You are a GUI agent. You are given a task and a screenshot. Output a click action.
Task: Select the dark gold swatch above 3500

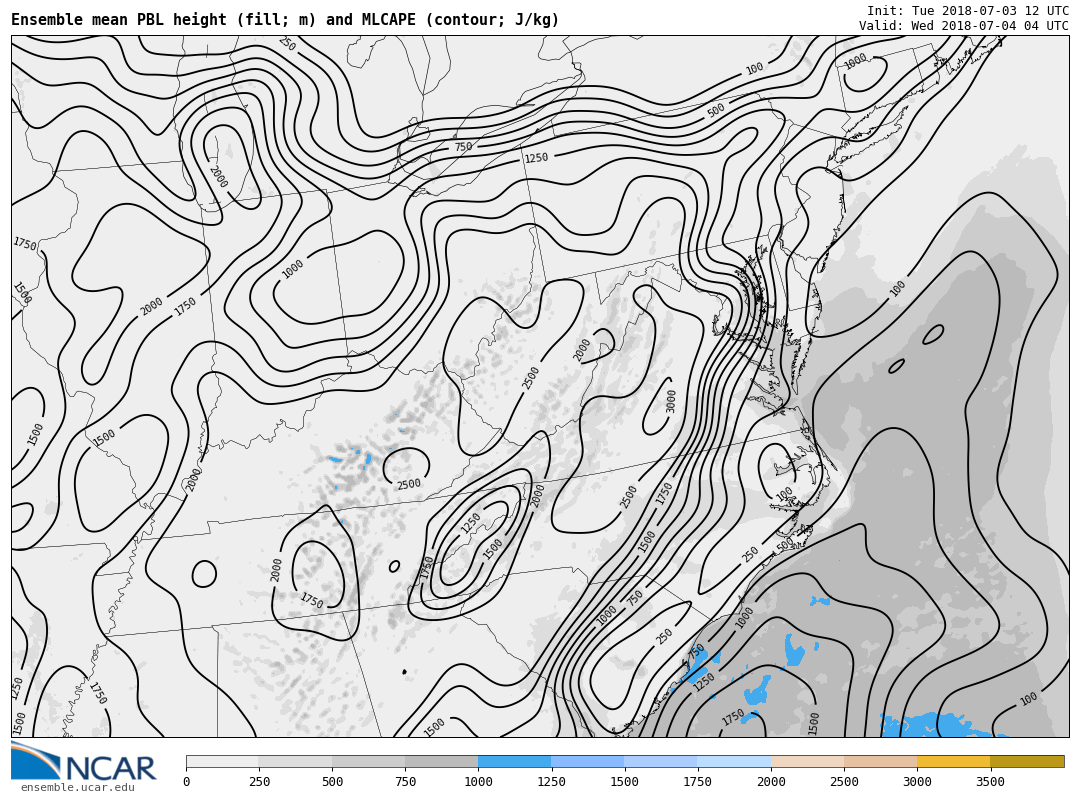click(x=1027, y=762)
